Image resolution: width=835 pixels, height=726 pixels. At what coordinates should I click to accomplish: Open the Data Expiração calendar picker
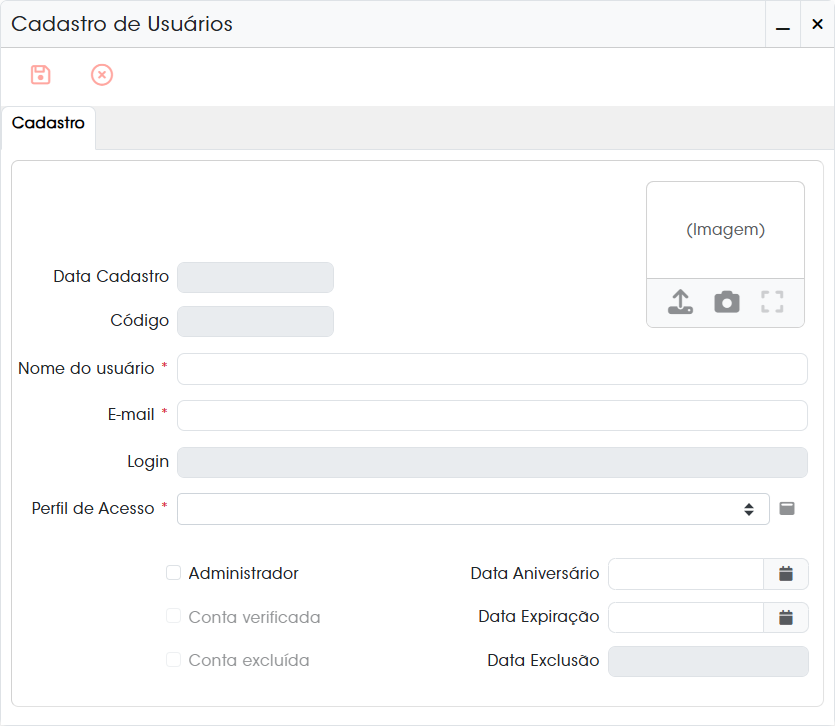[785, 617]
